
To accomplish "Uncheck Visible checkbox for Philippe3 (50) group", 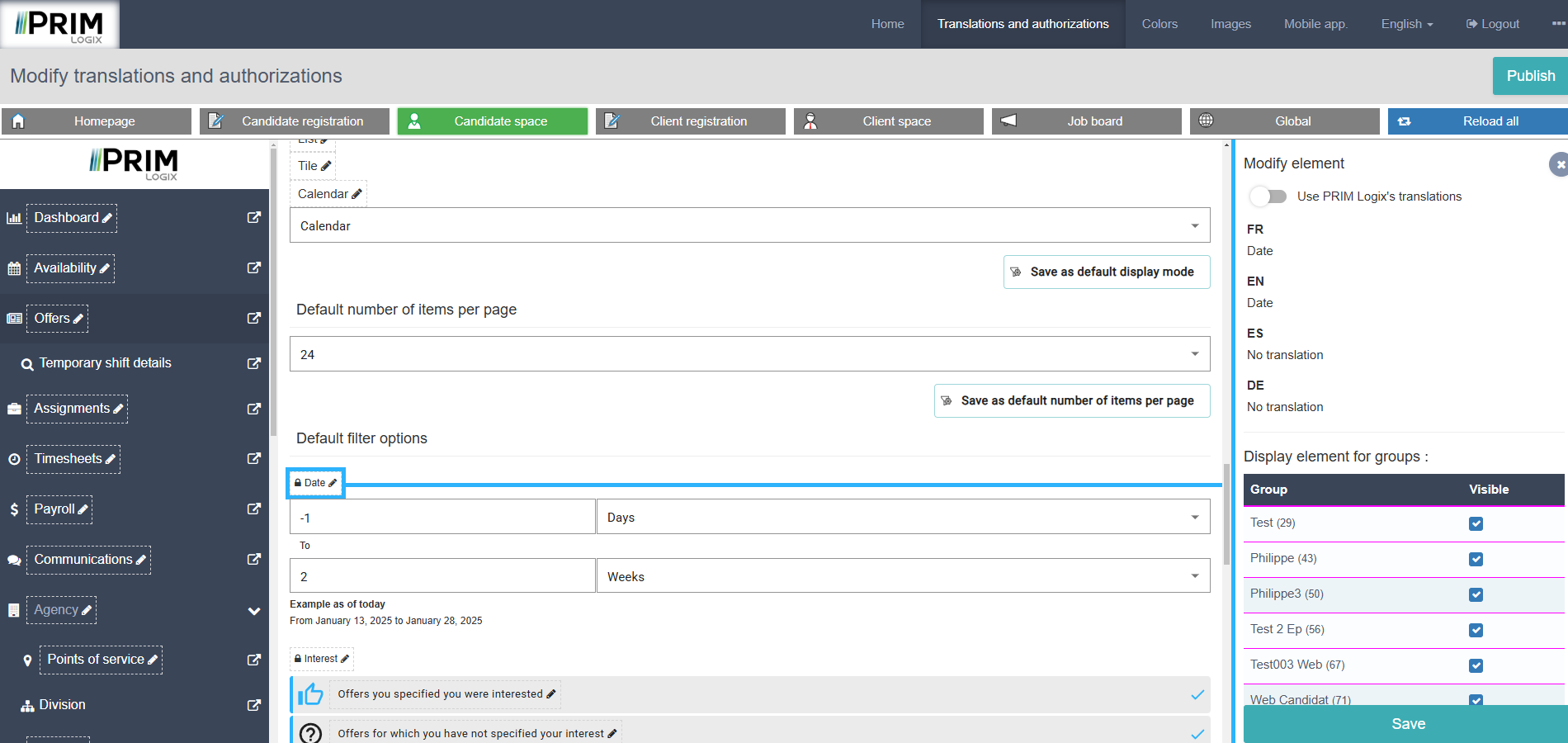I will (1476, 594).
